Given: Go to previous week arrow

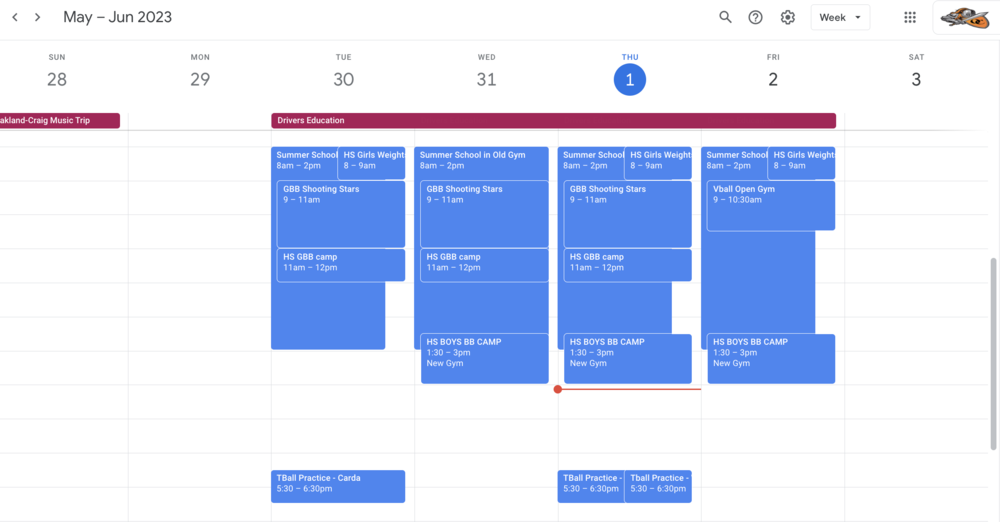Looking at the screenshot, I should pyautogui.click(x=15, y=17).
